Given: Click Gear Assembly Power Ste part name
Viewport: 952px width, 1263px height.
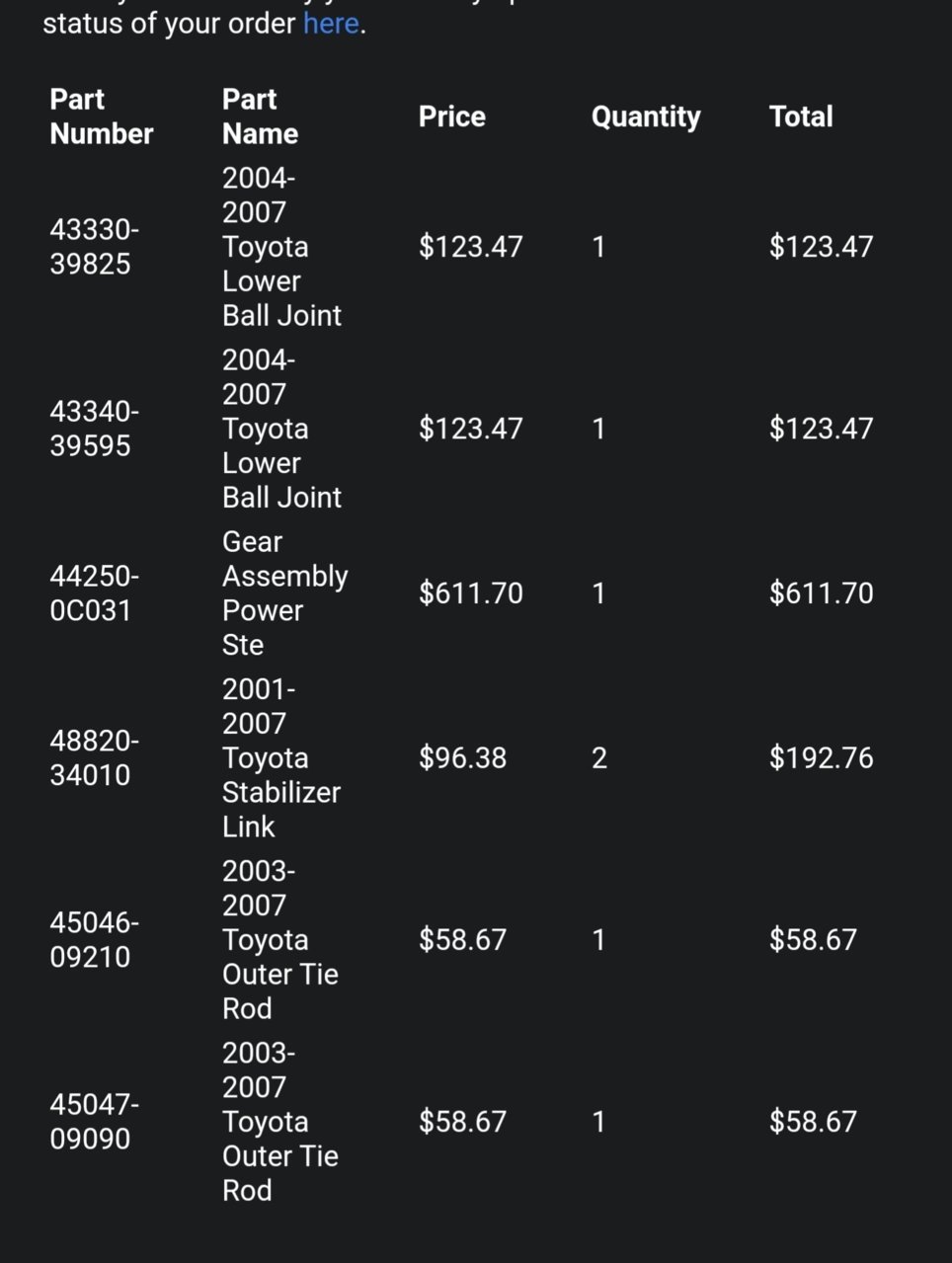Looking at the screenshot, I should [x=285, y=593].
